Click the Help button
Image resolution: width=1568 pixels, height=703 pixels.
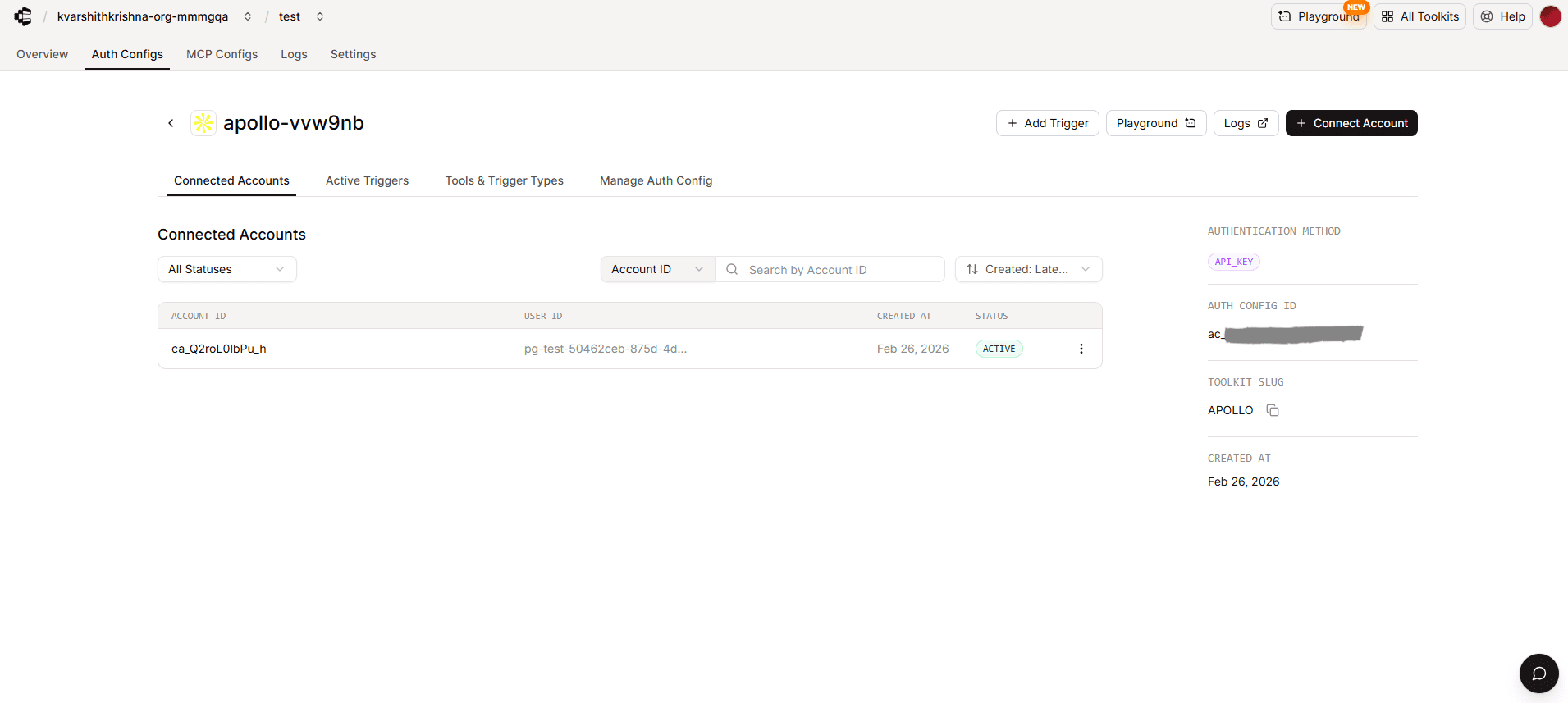(x=1502, y=16)
